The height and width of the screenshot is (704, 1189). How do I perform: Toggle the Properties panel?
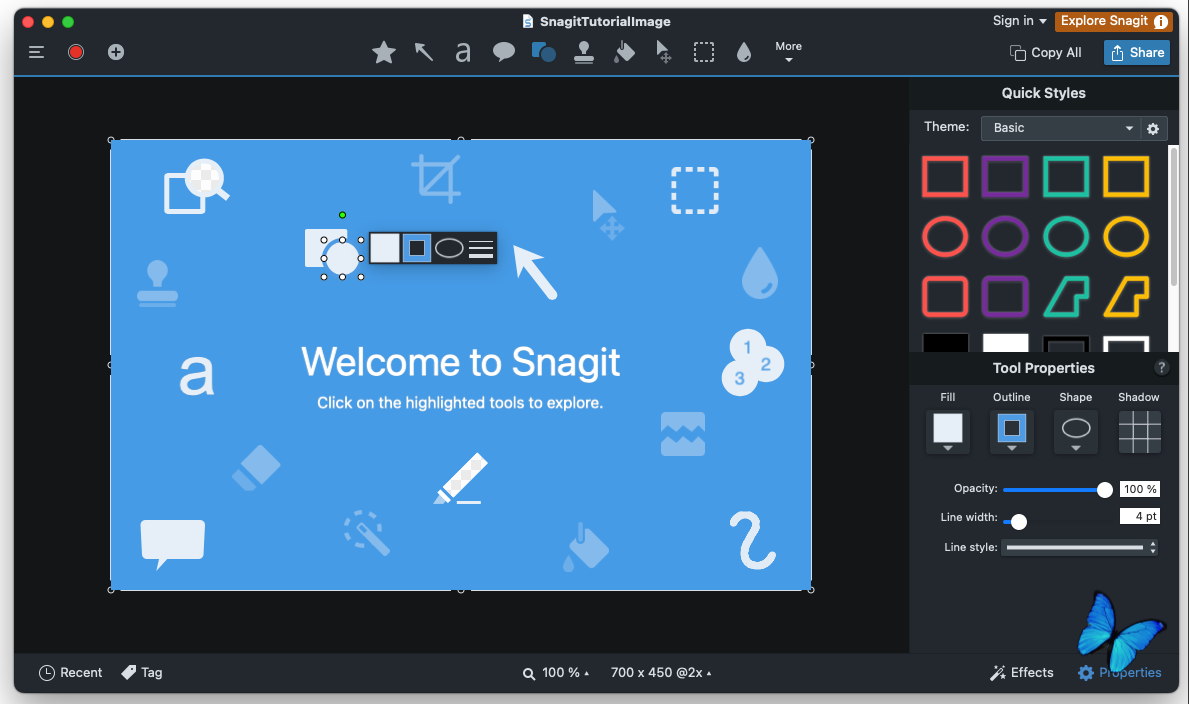pyautogui.click(x=1120, y=673)
